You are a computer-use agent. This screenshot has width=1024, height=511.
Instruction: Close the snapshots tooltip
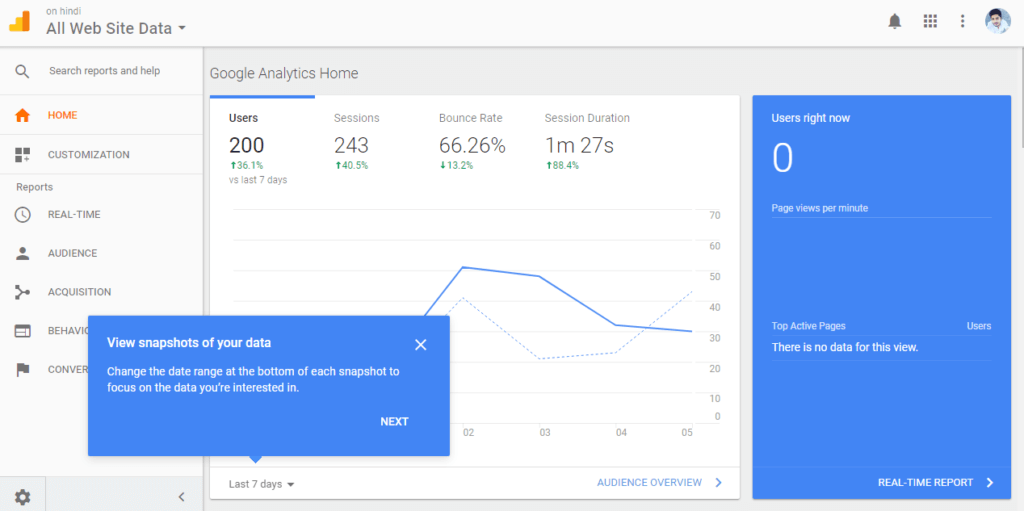click(x=421, y=344)
